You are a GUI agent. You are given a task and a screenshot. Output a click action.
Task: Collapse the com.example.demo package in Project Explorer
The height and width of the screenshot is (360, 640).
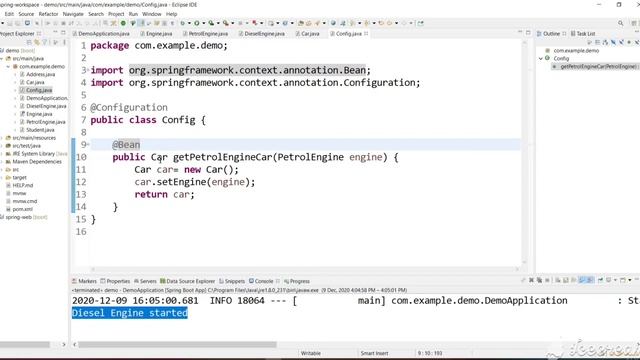tap(8, 67)
